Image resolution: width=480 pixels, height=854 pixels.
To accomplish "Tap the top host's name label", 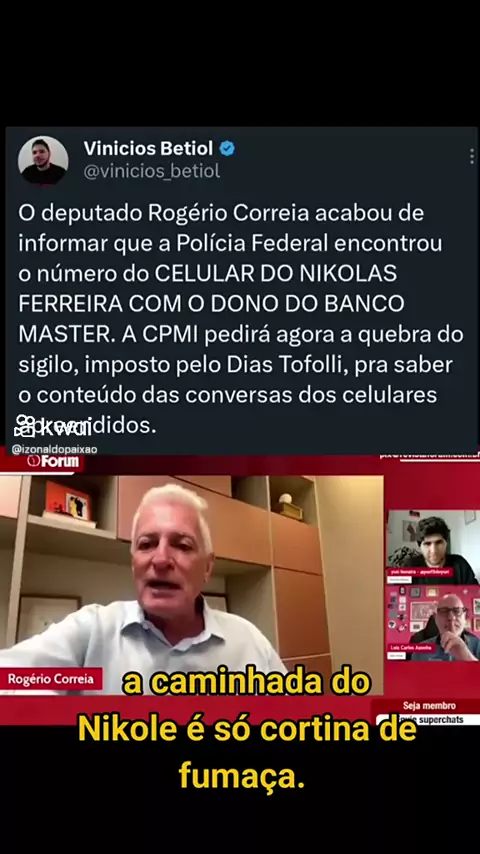I will 420,573.
